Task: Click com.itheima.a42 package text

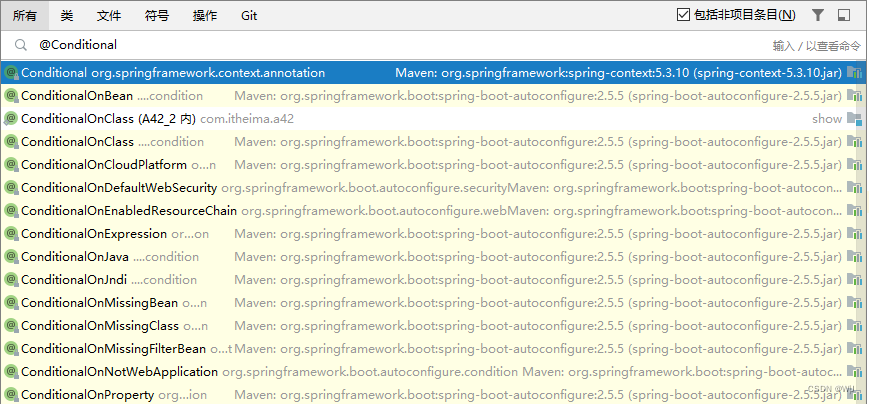Action: click(247, 119)
